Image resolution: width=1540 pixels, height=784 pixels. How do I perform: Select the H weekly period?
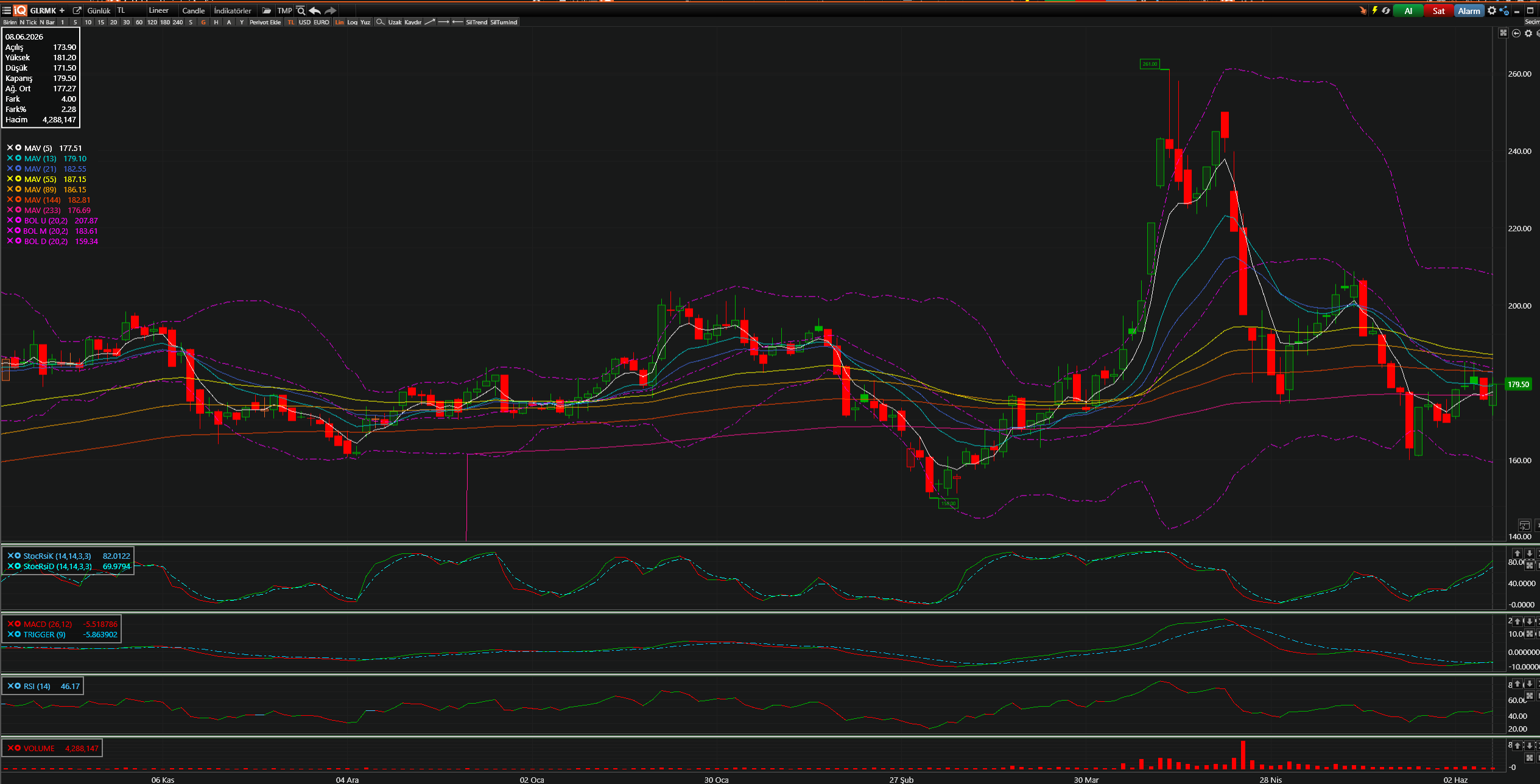point(216,22)
